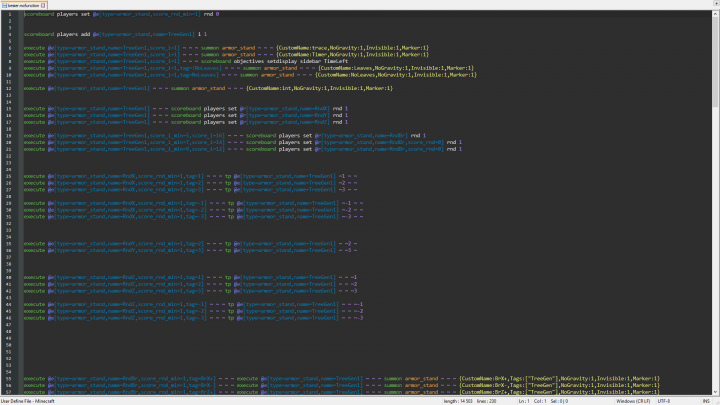Click line number 12 in the gutter

point(9,87)
